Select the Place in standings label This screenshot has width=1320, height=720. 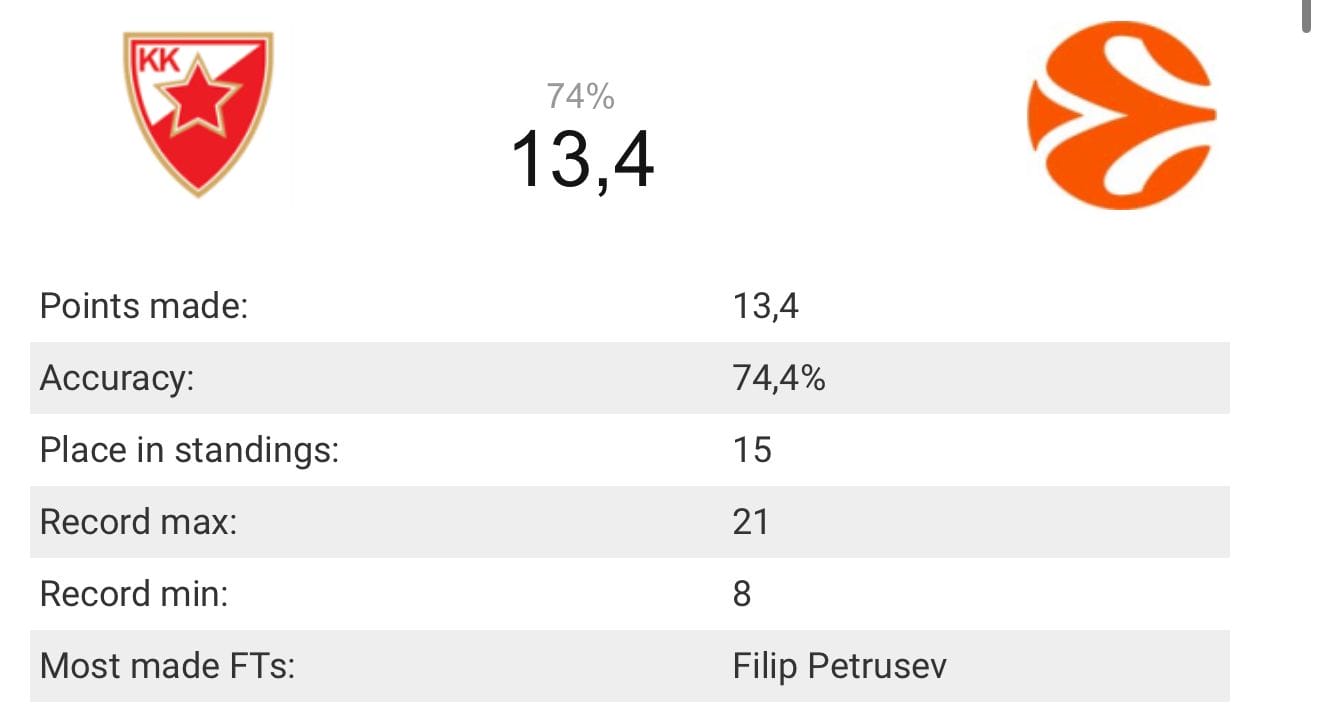tap(189, 450)
